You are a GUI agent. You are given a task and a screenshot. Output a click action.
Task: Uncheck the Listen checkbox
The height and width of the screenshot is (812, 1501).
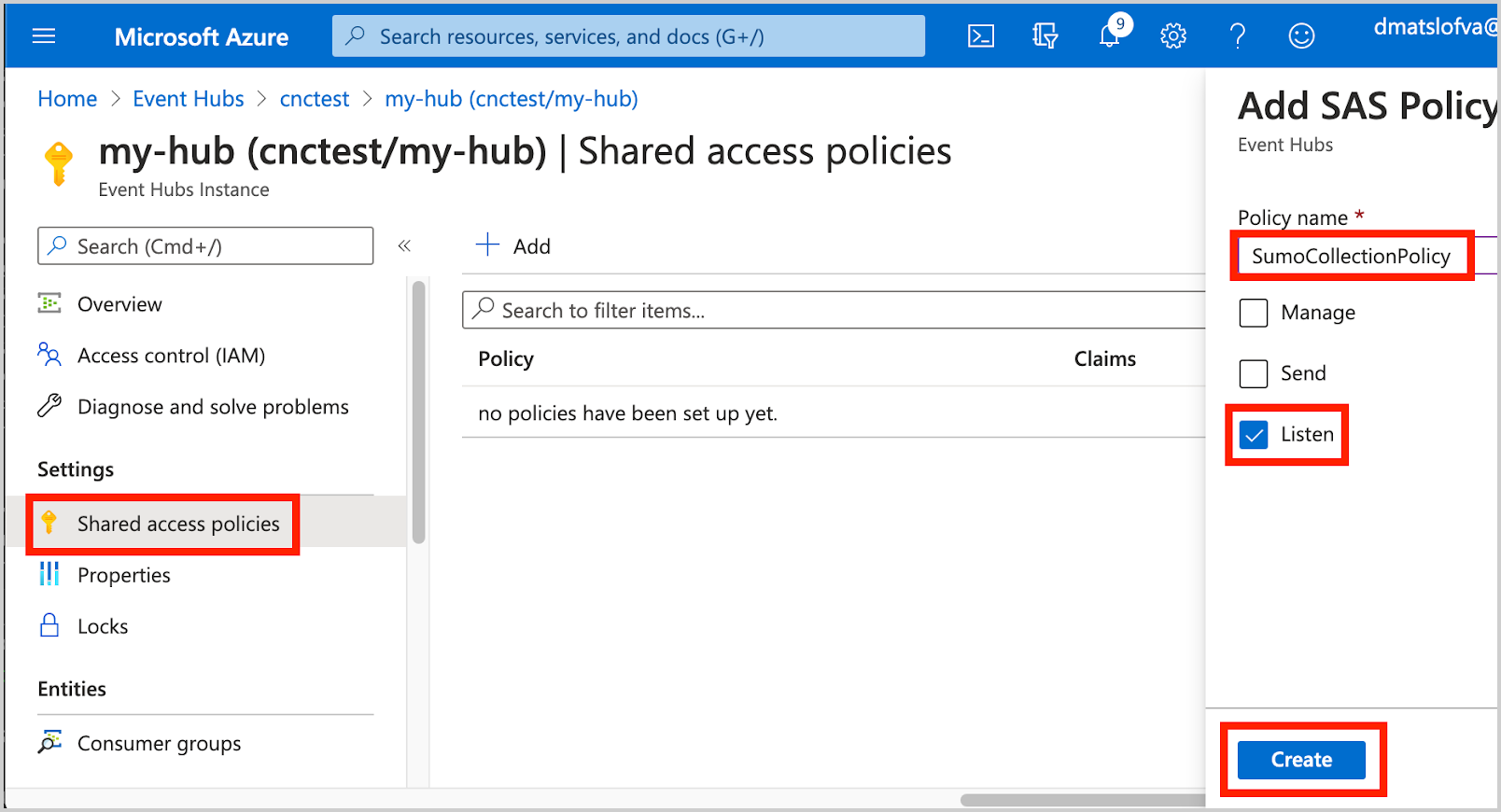[1254, 435]
